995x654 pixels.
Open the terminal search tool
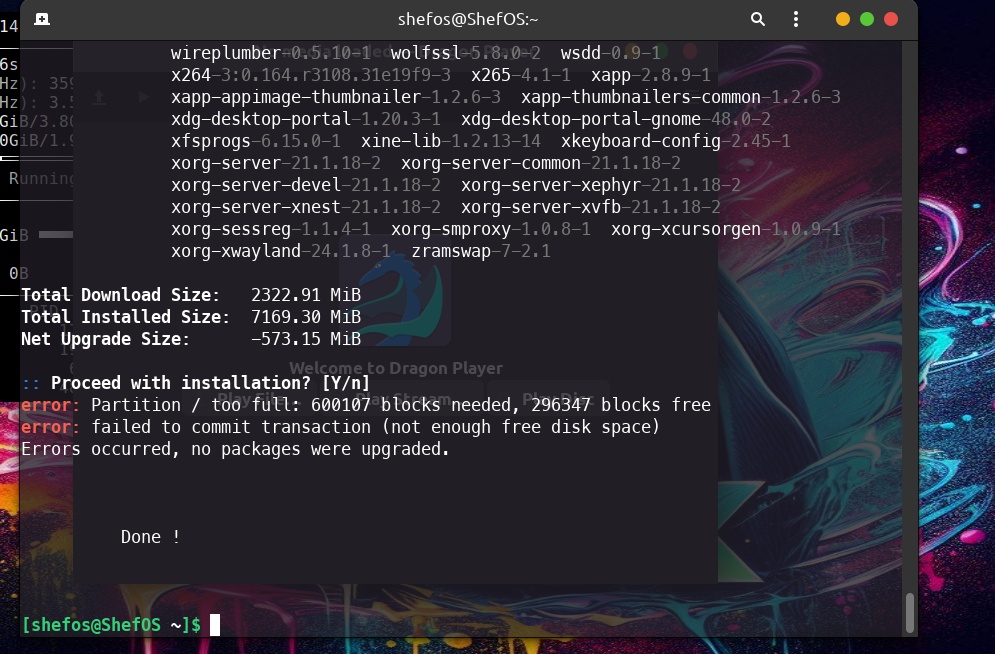click(758, 19)
